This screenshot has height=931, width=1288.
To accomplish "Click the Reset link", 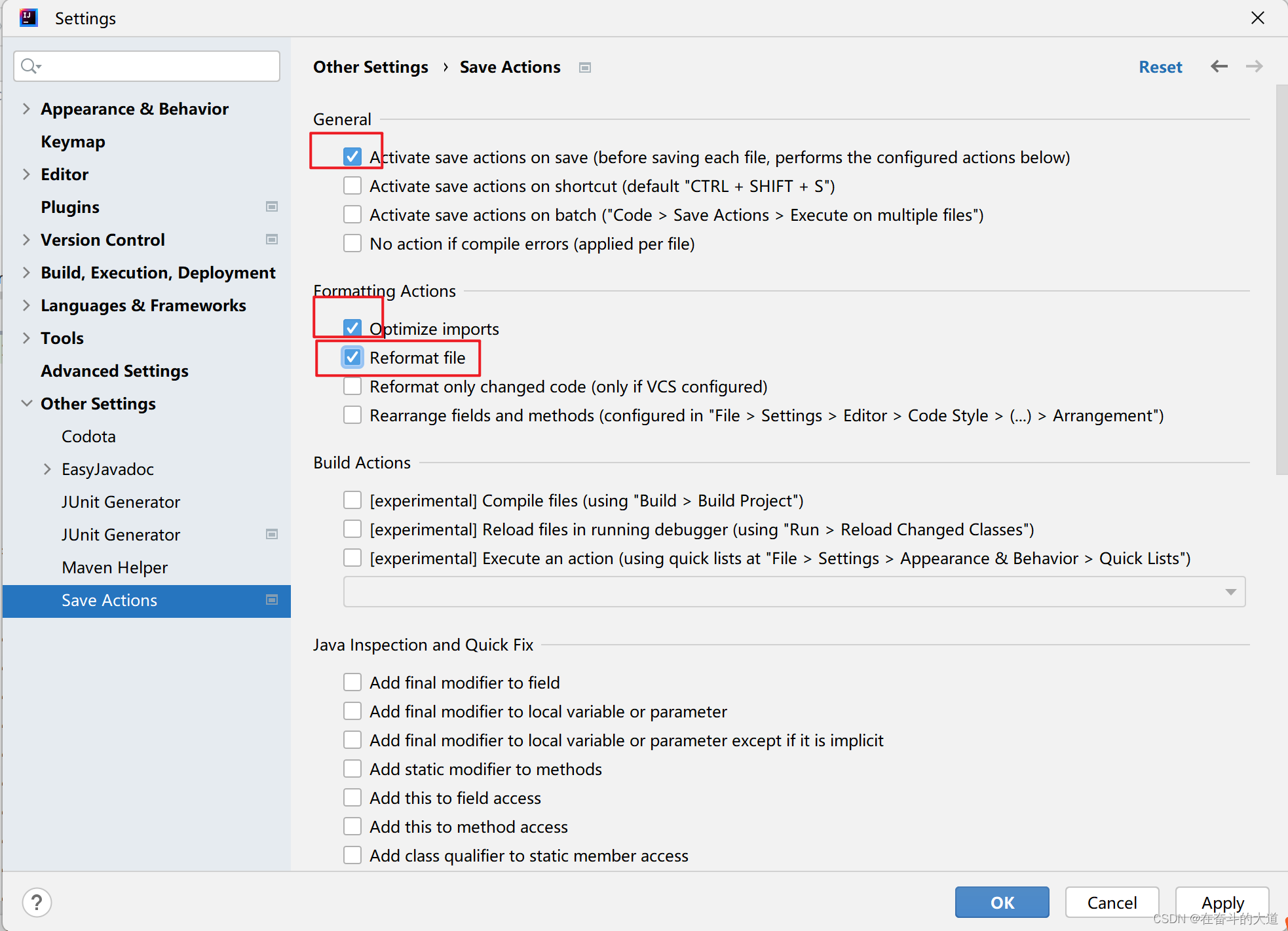I will (1160, 66).
